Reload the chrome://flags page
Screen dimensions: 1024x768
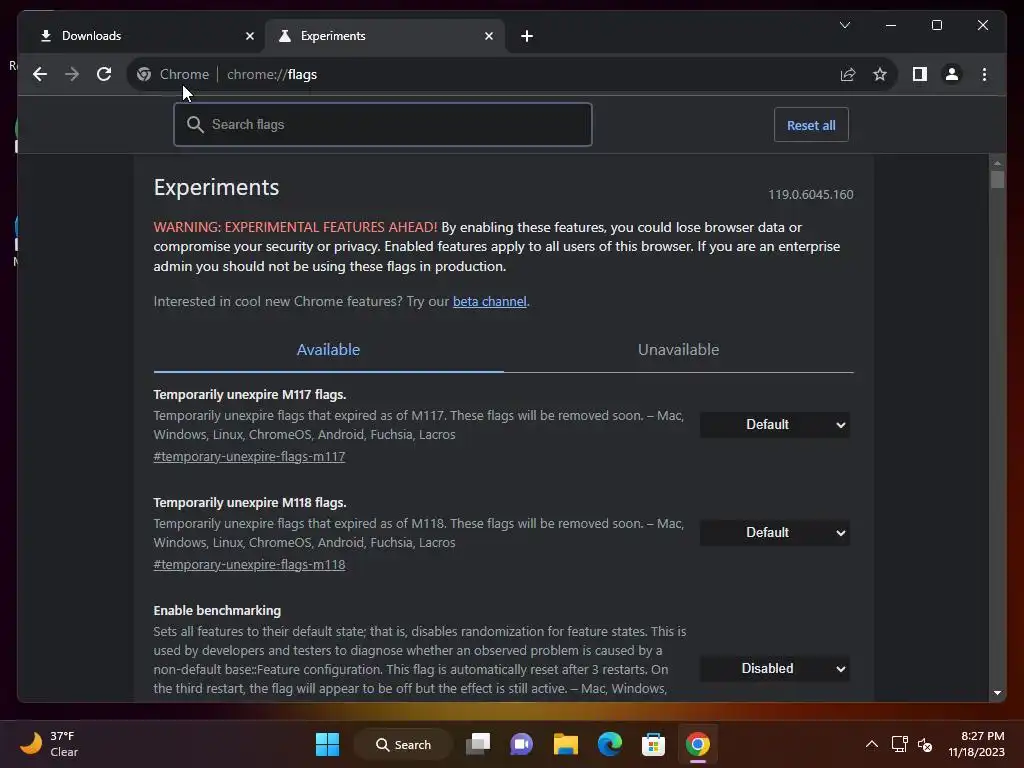click(104, 74)
